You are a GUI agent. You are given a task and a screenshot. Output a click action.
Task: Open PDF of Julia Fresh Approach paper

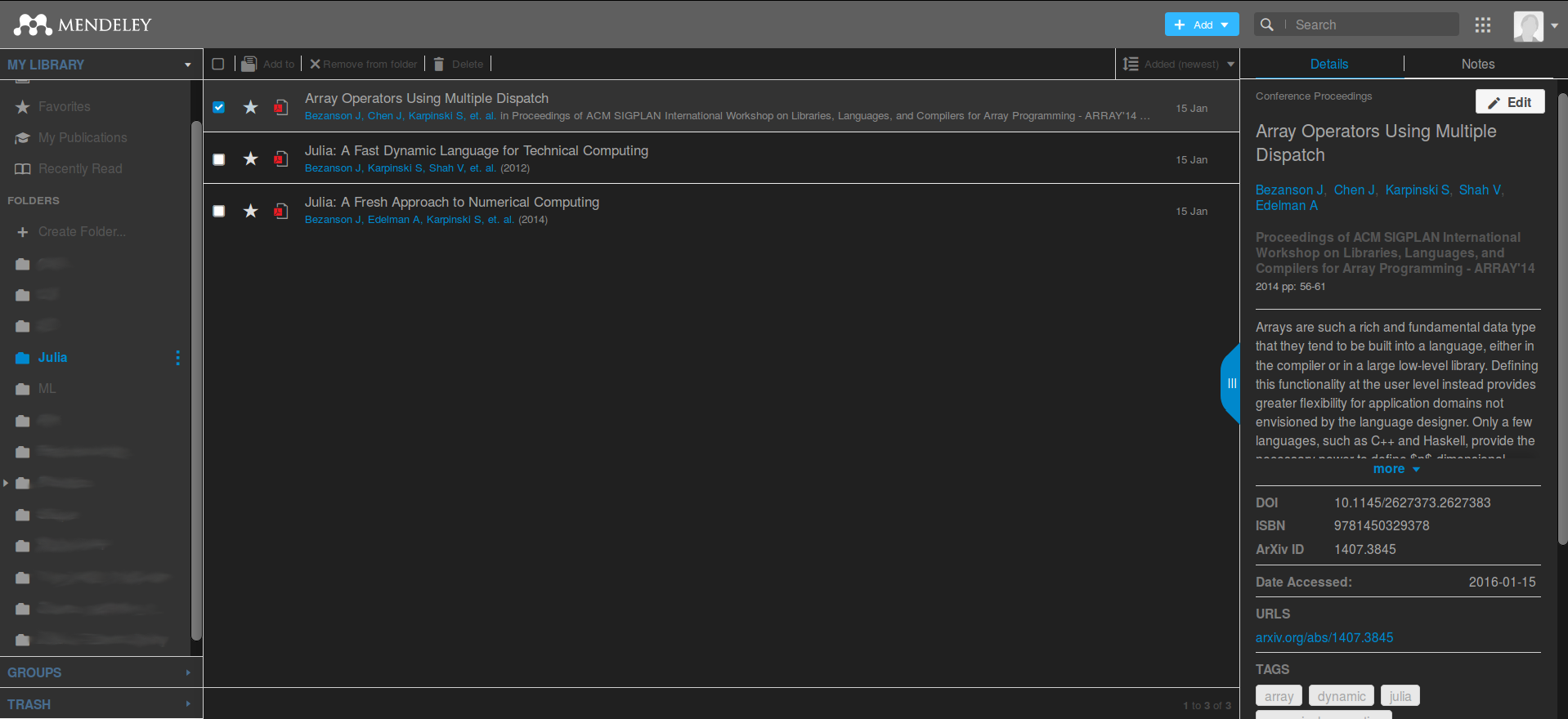coord(281,211)
